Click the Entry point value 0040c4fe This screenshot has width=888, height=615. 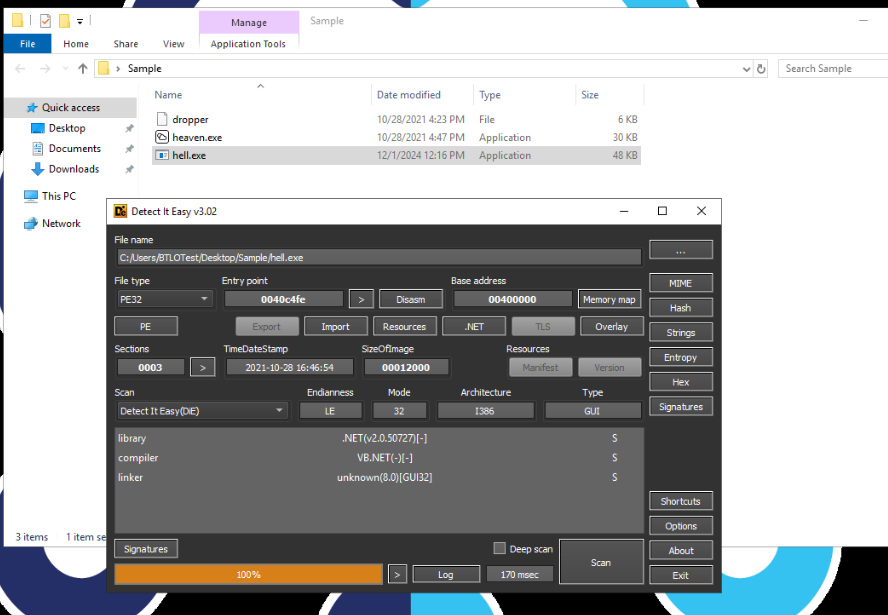(x=284, y=299)
